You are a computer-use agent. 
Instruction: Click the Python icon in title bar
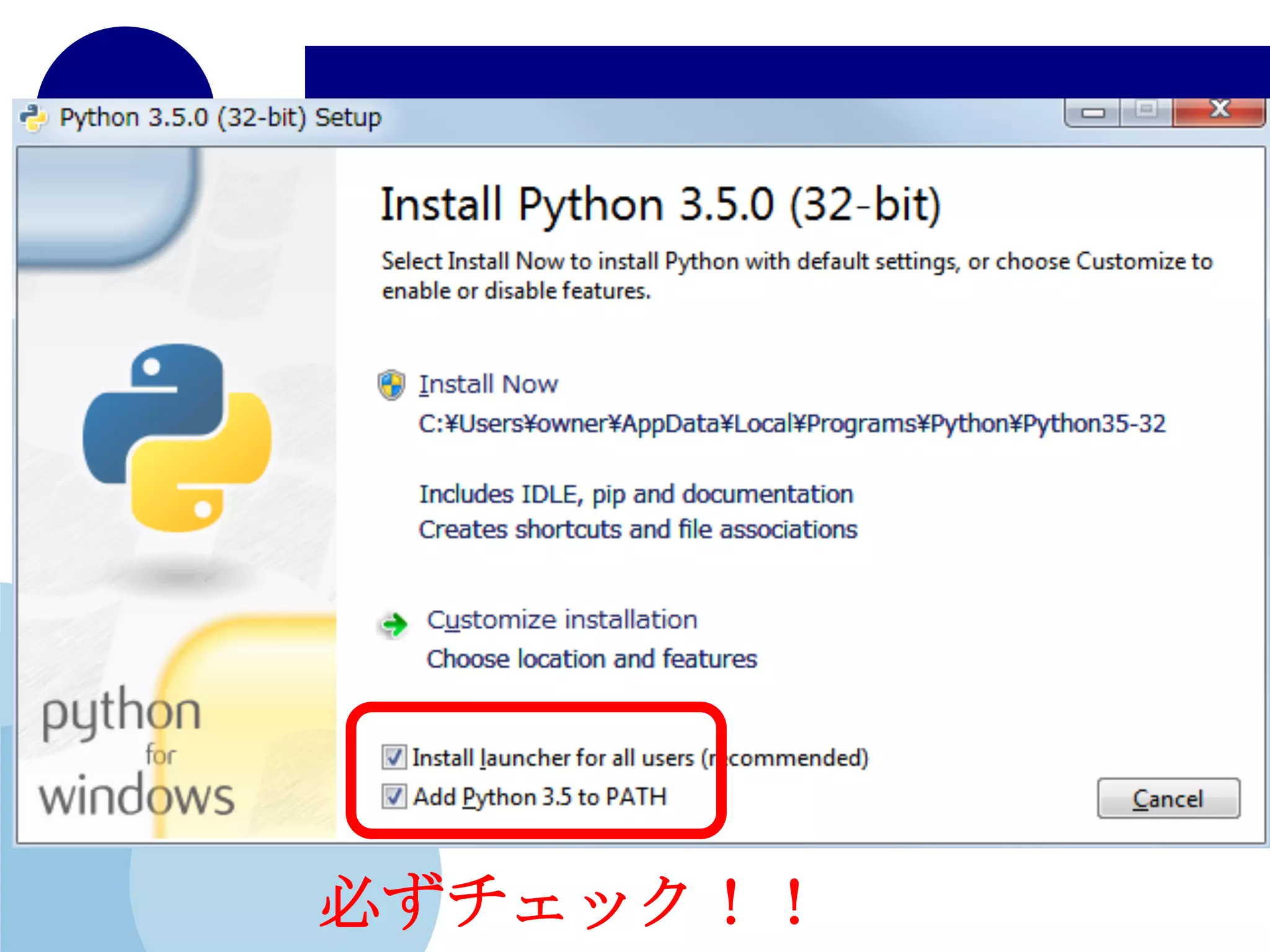point(33,118)
